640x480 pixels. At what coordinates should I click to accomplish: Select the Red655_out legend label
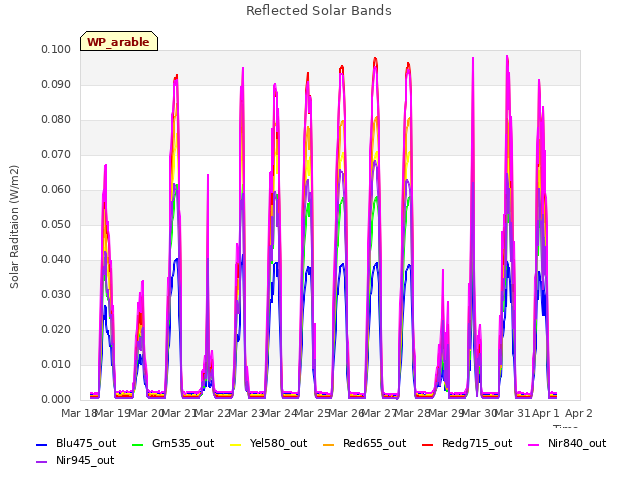coord(375,444)
